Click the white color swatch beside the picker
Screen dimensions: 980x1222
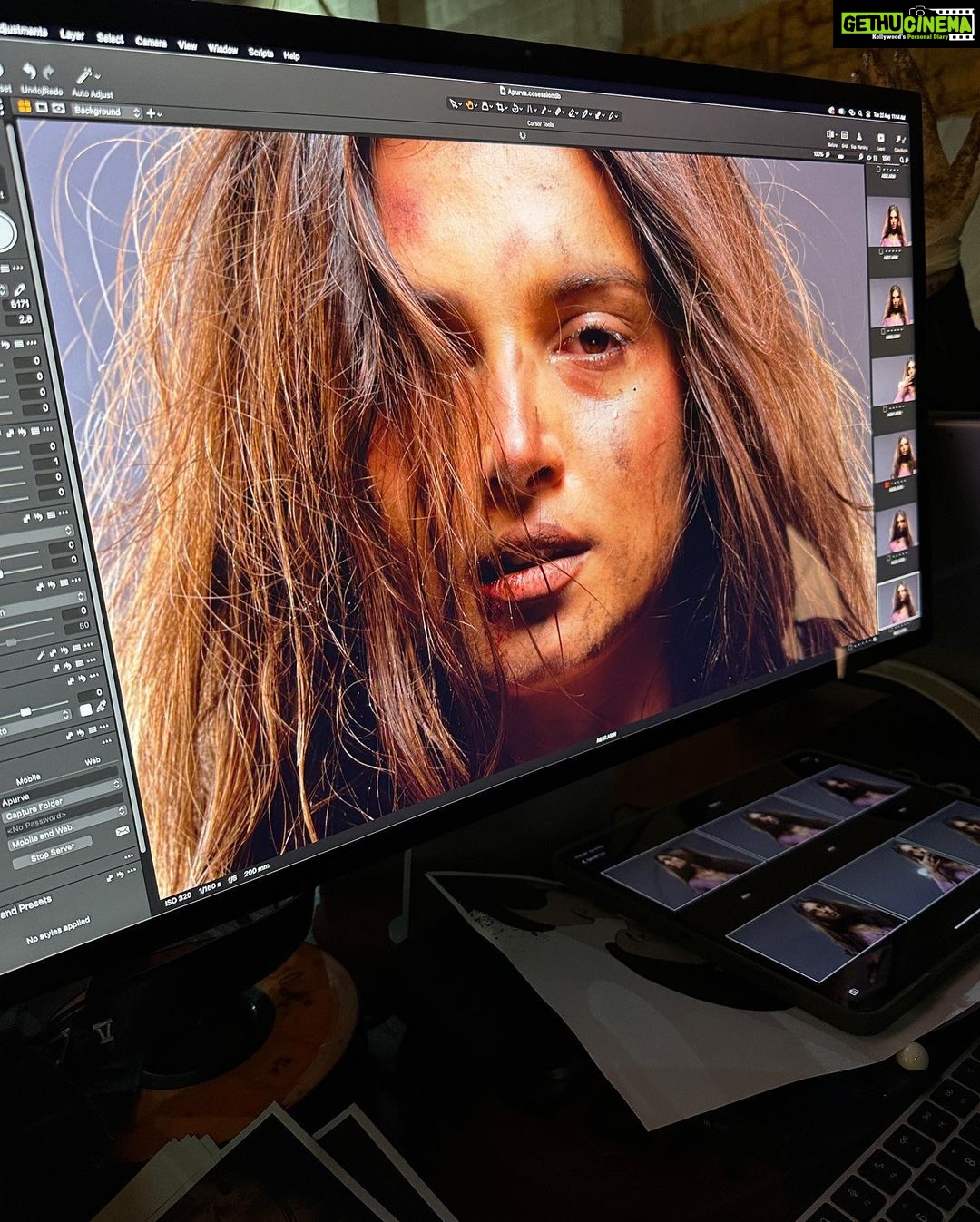tap(86, 709)
